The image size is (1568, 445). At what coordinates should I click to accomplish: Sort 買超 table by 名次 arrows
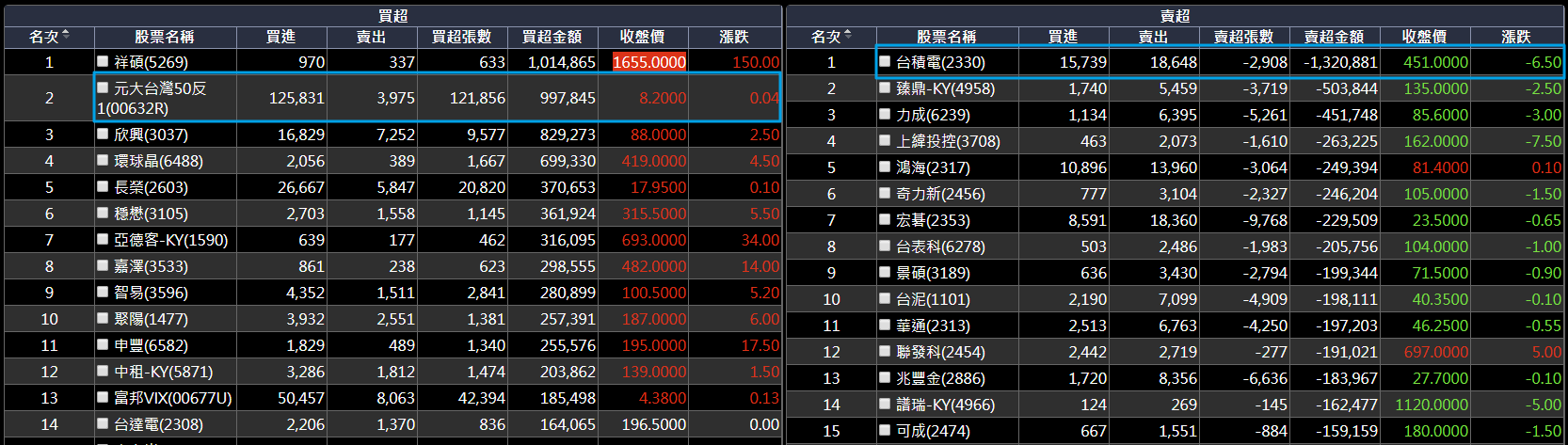coord(66,36)
